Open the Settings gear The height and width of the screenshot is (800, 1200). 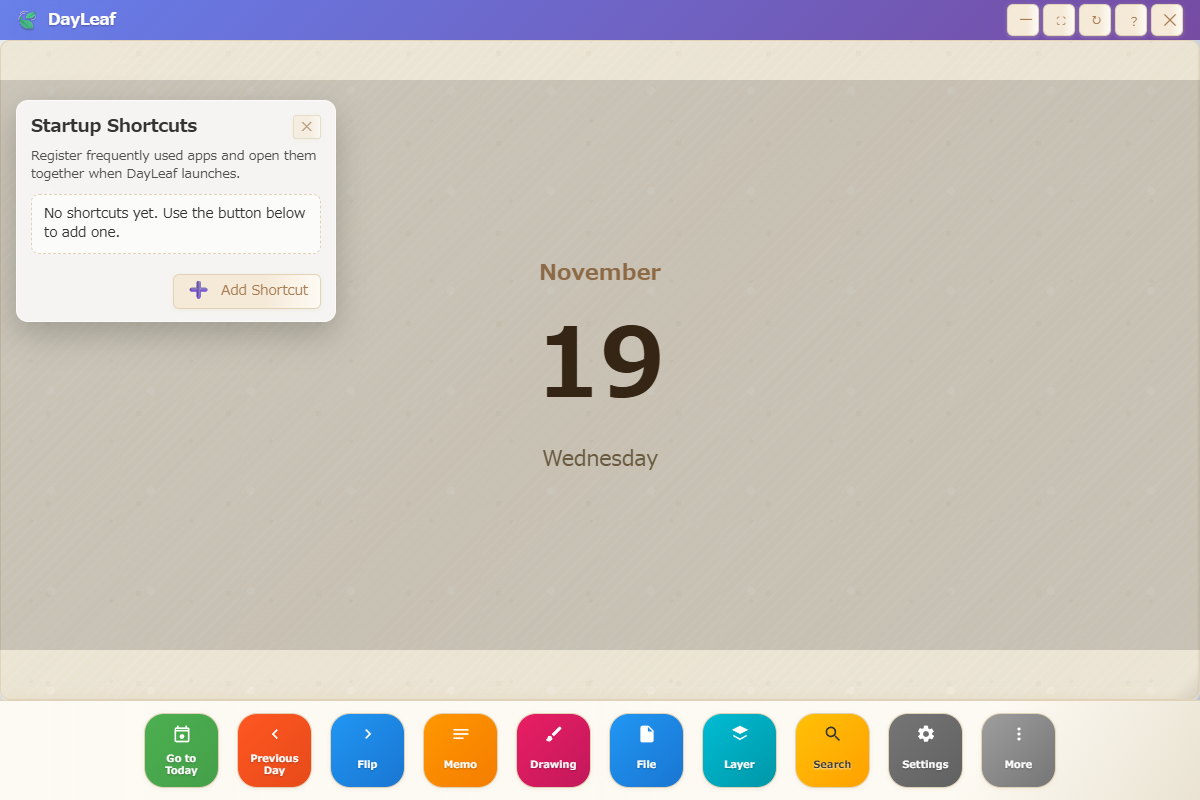(x=925, y=750)
